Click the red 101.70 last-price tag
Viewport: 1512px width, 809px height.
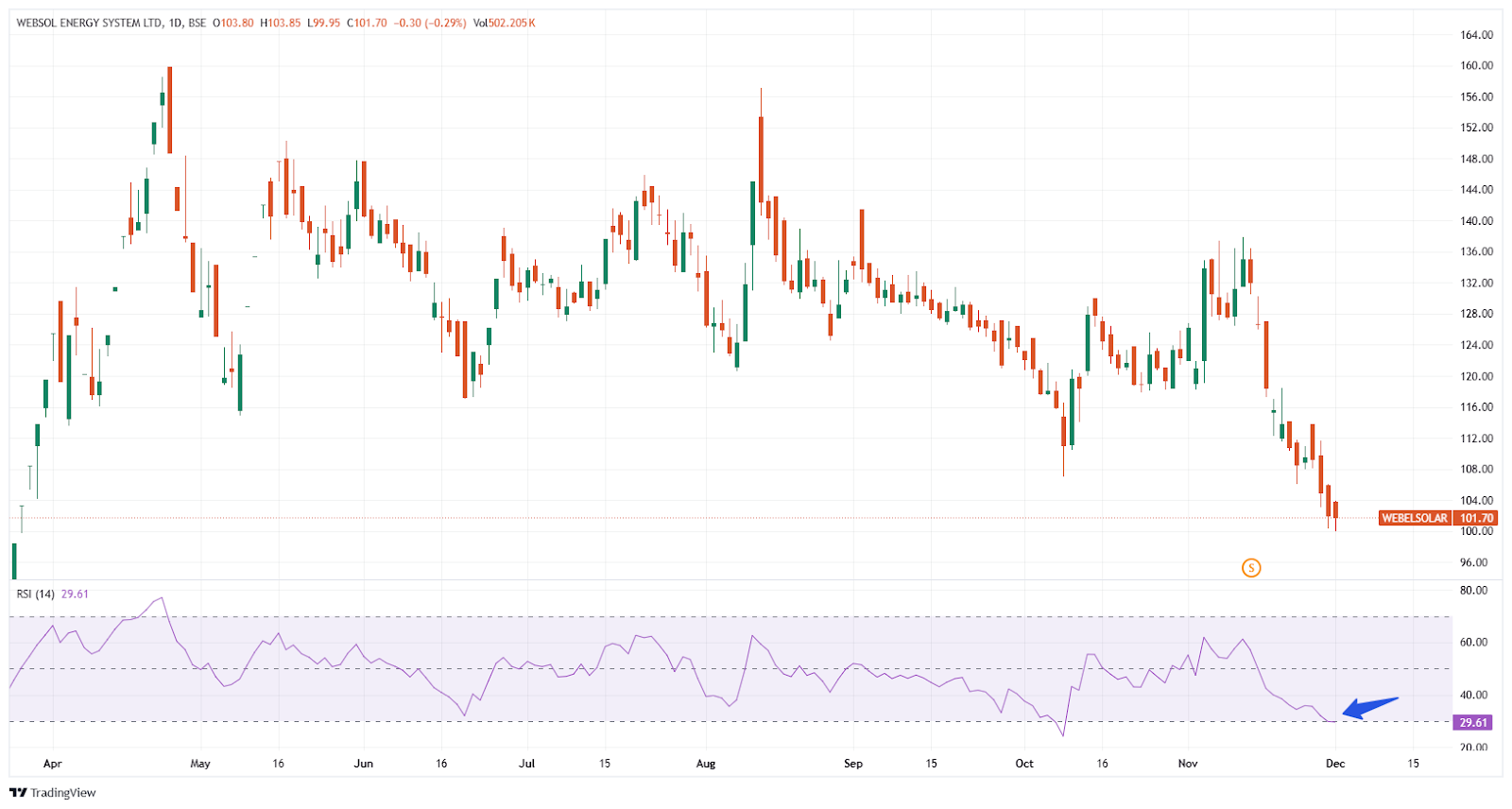(1476, 518)
